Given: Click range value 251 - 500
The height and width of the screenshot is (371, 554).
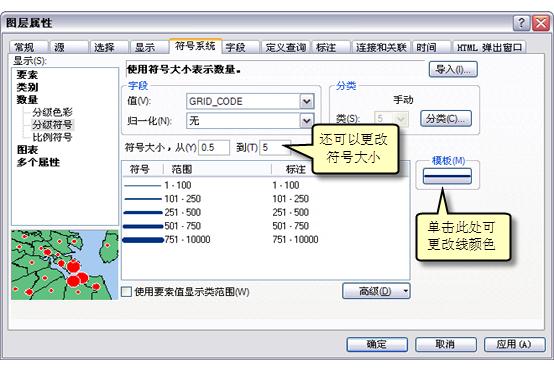Looking at the screenshot, I should [182, 212].
